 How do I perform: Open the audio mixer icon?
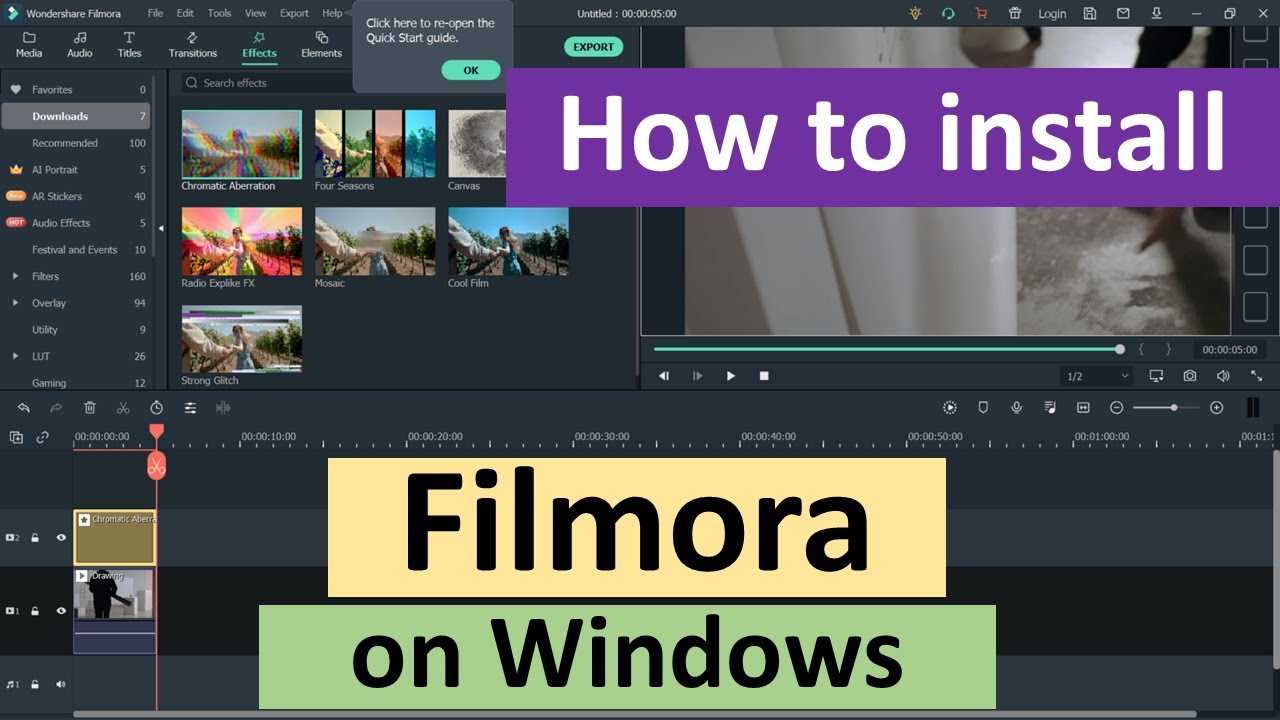point(1050,408)
